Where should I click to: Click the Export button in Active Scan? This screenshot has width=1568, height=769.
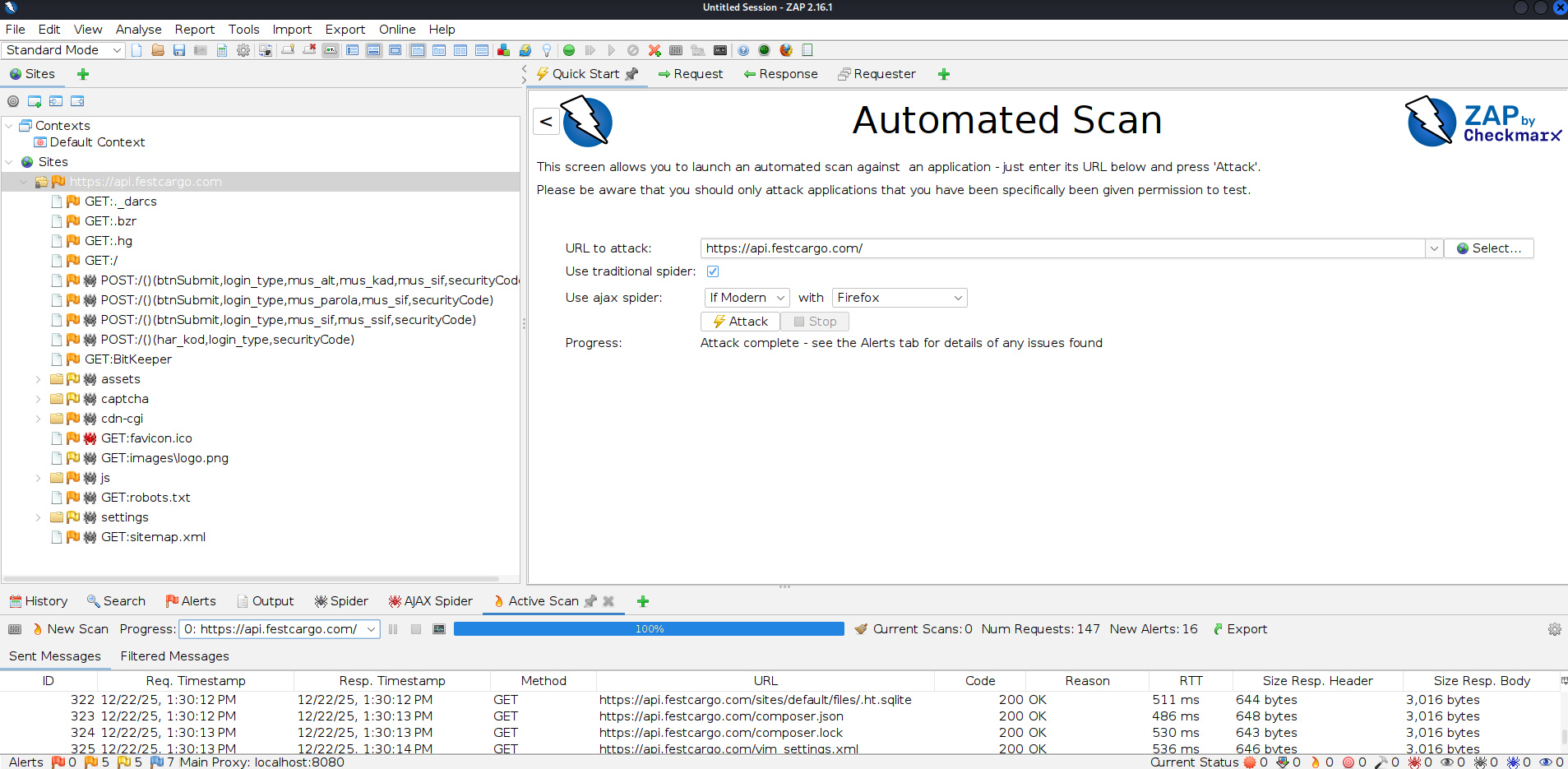tap(1240, 629)
